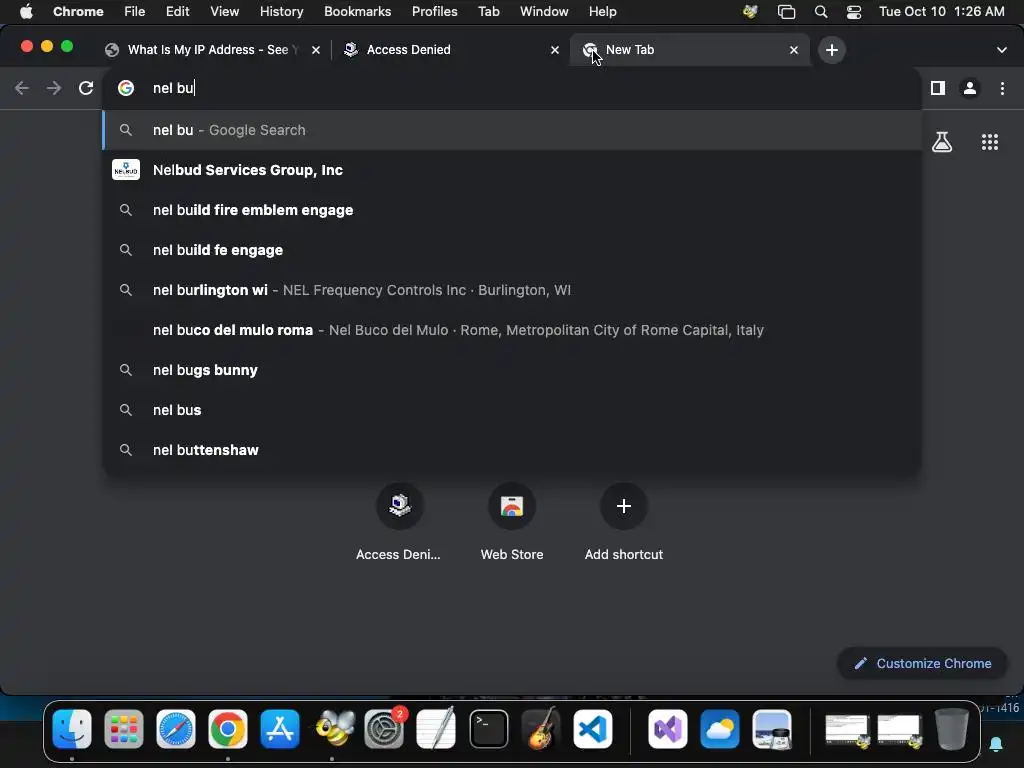The width and height of the screenshot is (1024, 768).
Task: Expand the tab search chevron
Action: [x=1002, y=50]
